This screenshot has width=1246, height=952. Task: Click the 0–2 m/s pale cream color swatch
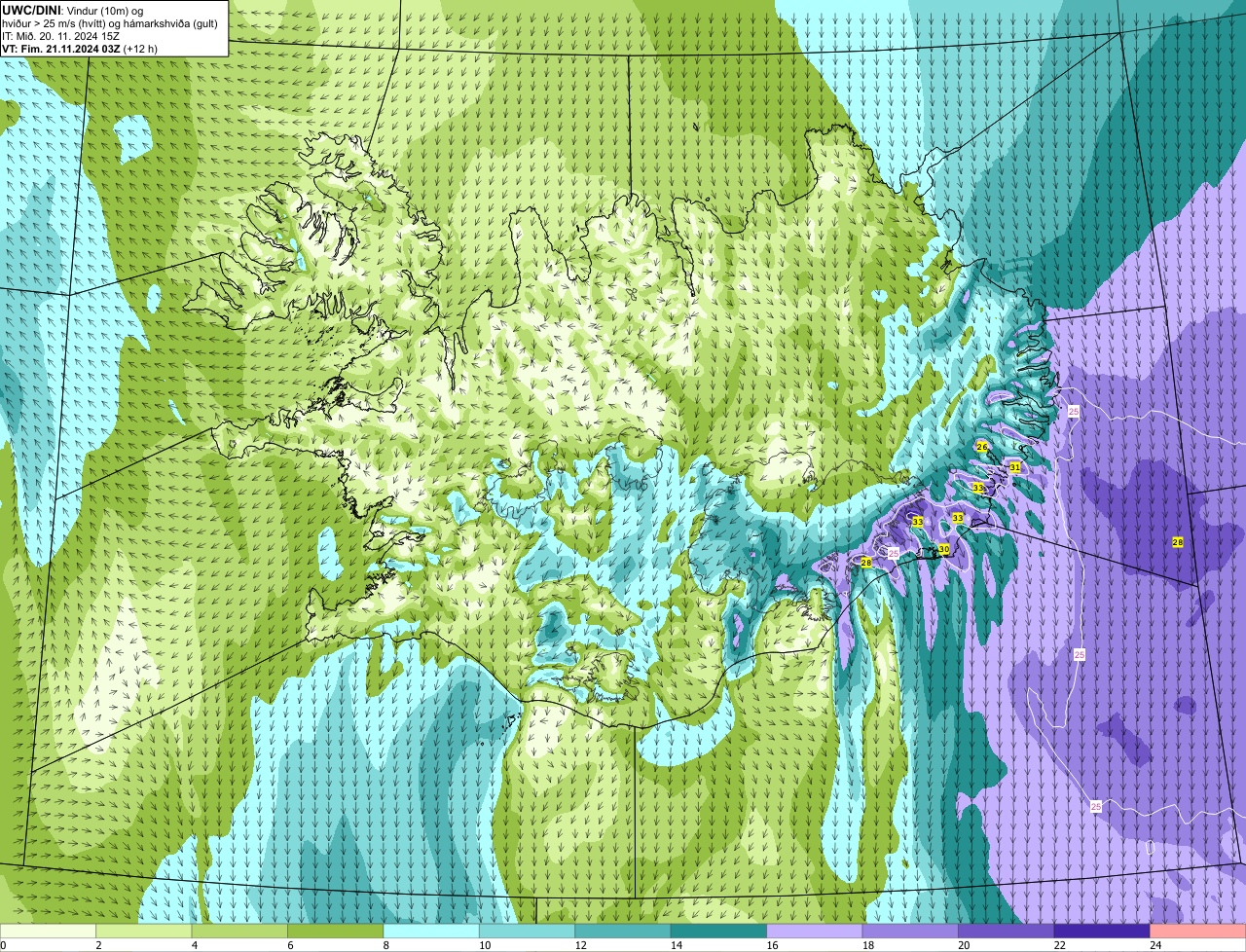click(x=49, y=931)
